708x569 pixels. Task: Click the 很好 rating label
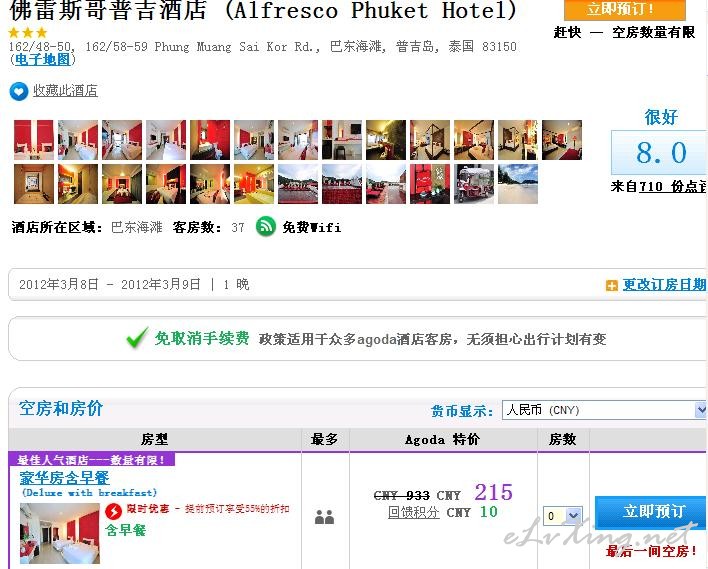[661, 117]
